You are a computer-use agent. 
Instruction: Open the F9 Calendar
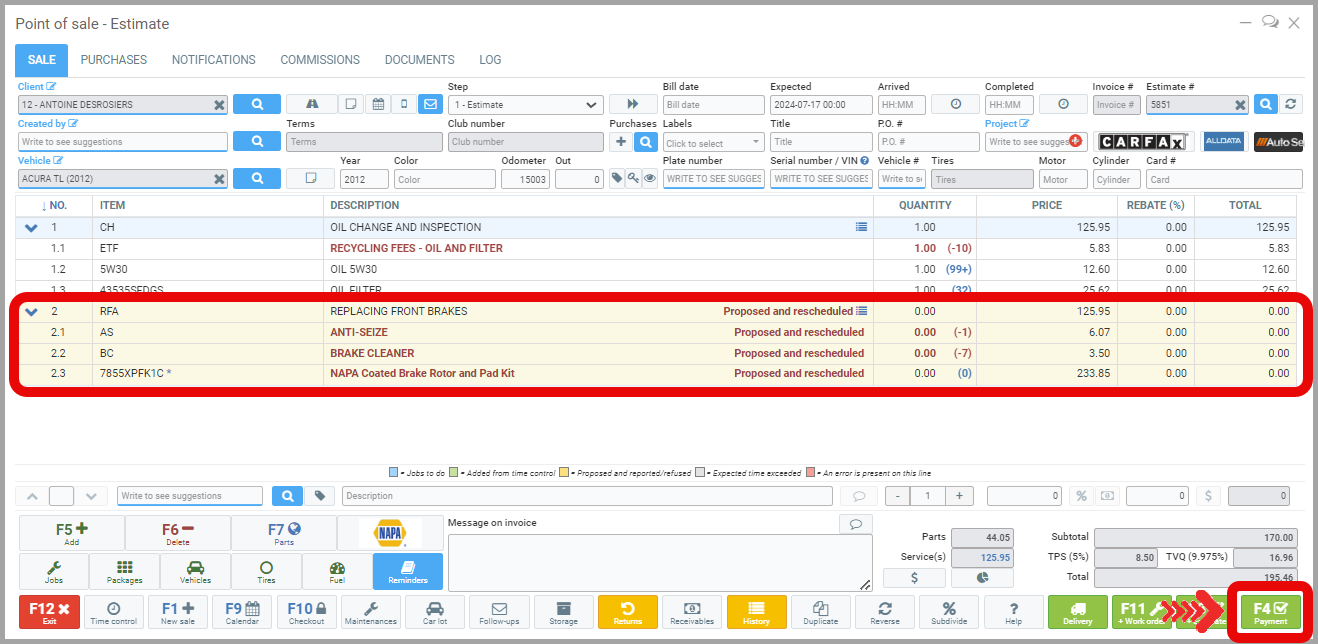(242, 612)
